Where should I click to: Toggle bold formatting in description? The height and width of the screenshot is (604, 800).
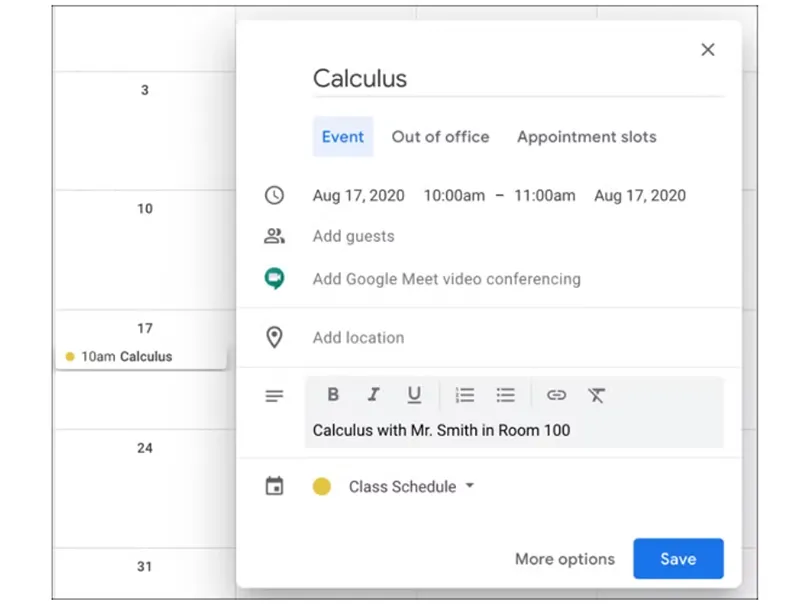[x=332, y=395]
